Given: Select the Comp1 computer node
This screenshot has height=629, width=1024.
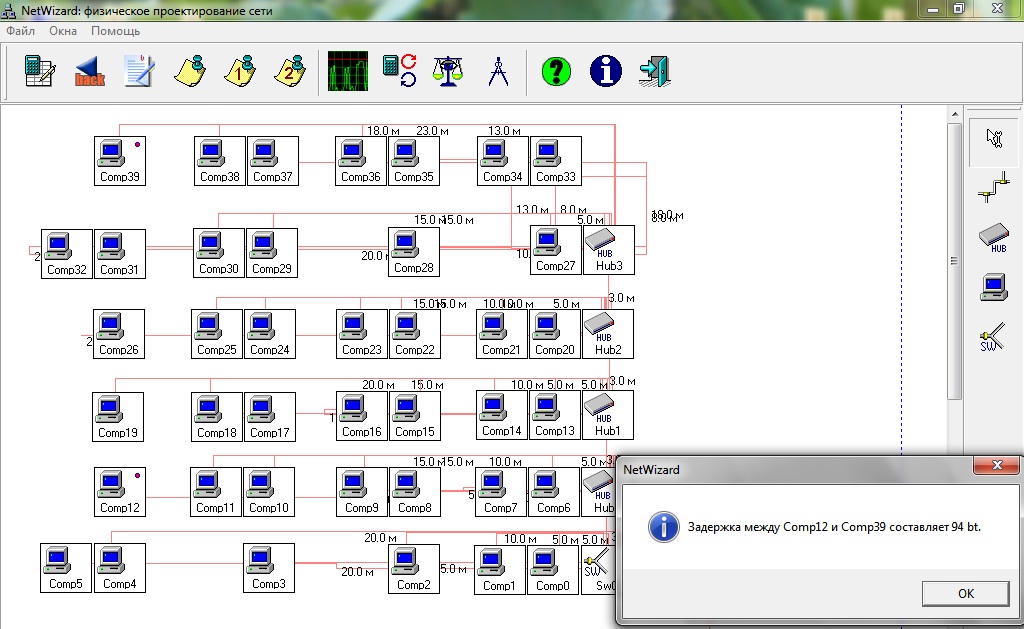Looking at the screenshot, I should (500, 570).
